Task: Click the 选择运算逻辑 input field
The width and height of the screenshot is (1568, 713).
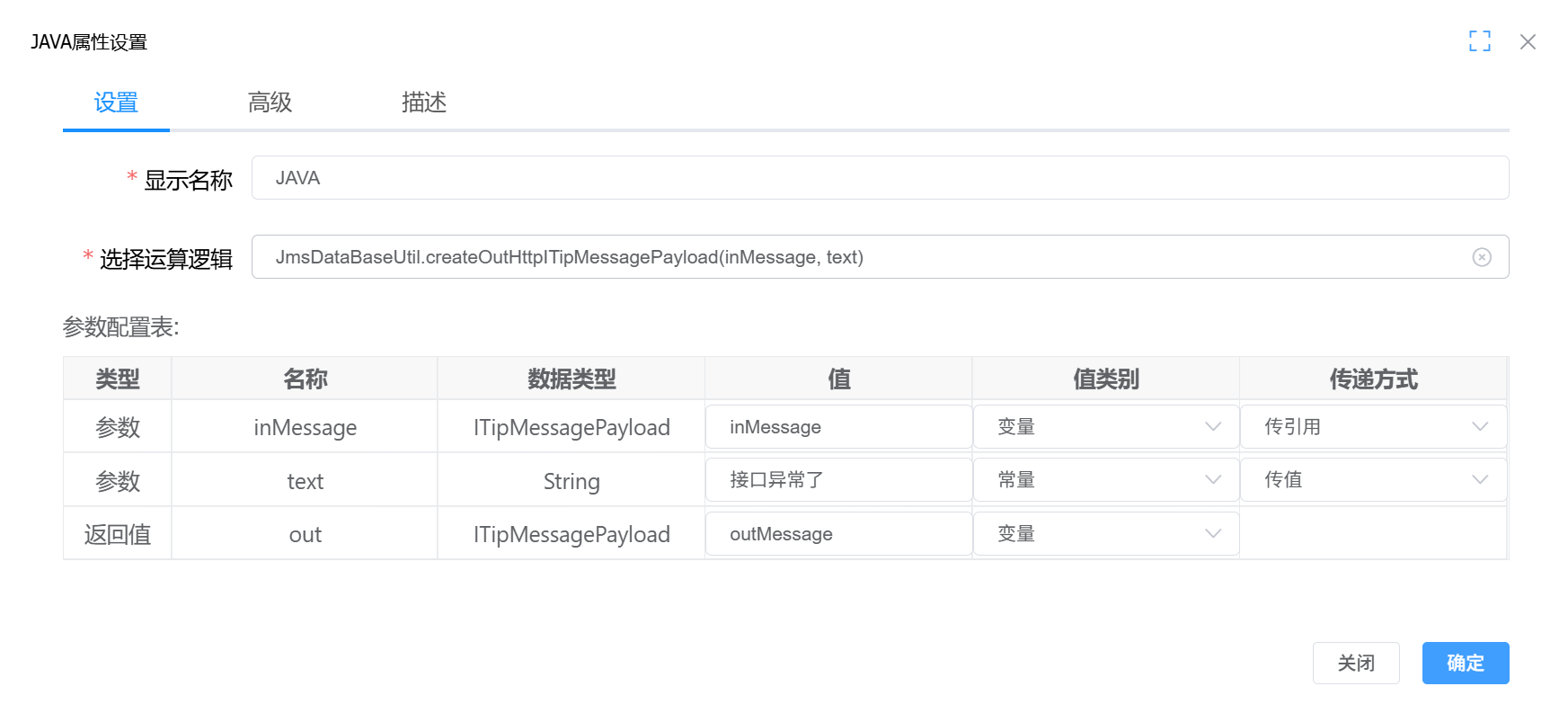Action: (x=863, y=257)
